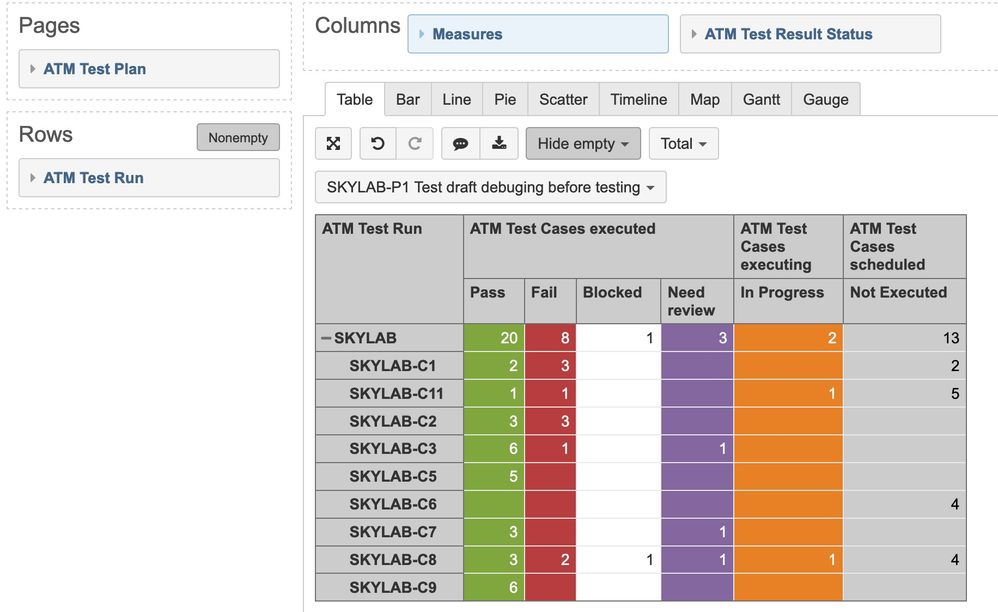Viewport: 998px width, 612px height.
Task: Switch to the Bar chart tab
Action: click(x=407, y=99)
